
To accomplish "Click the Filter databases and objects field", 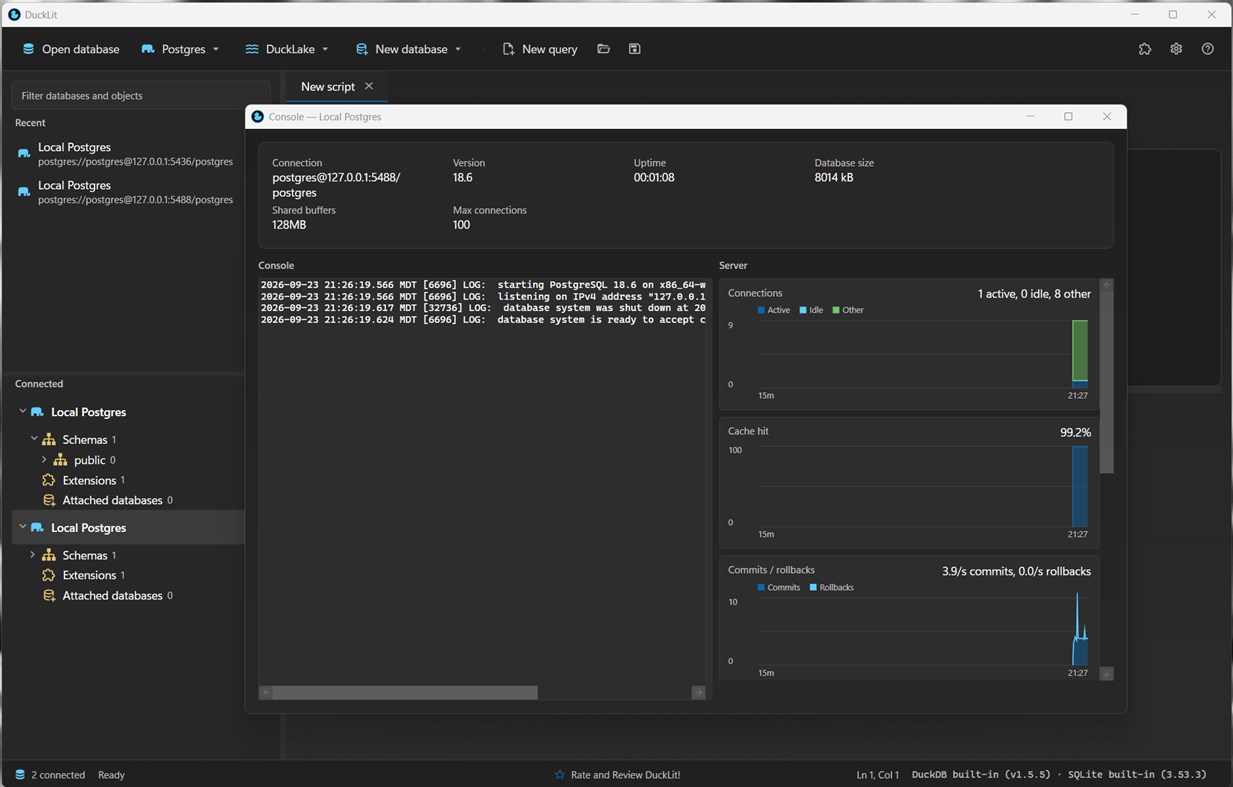I will point(140,96).
